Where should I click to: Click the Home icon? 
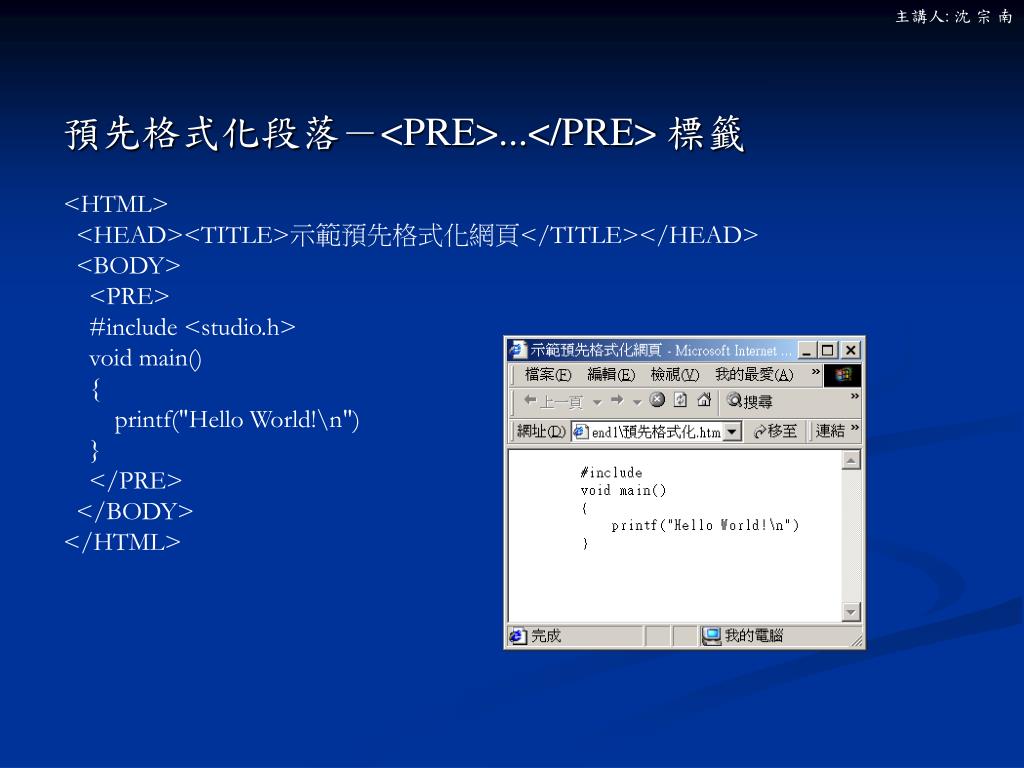(704, 400)
